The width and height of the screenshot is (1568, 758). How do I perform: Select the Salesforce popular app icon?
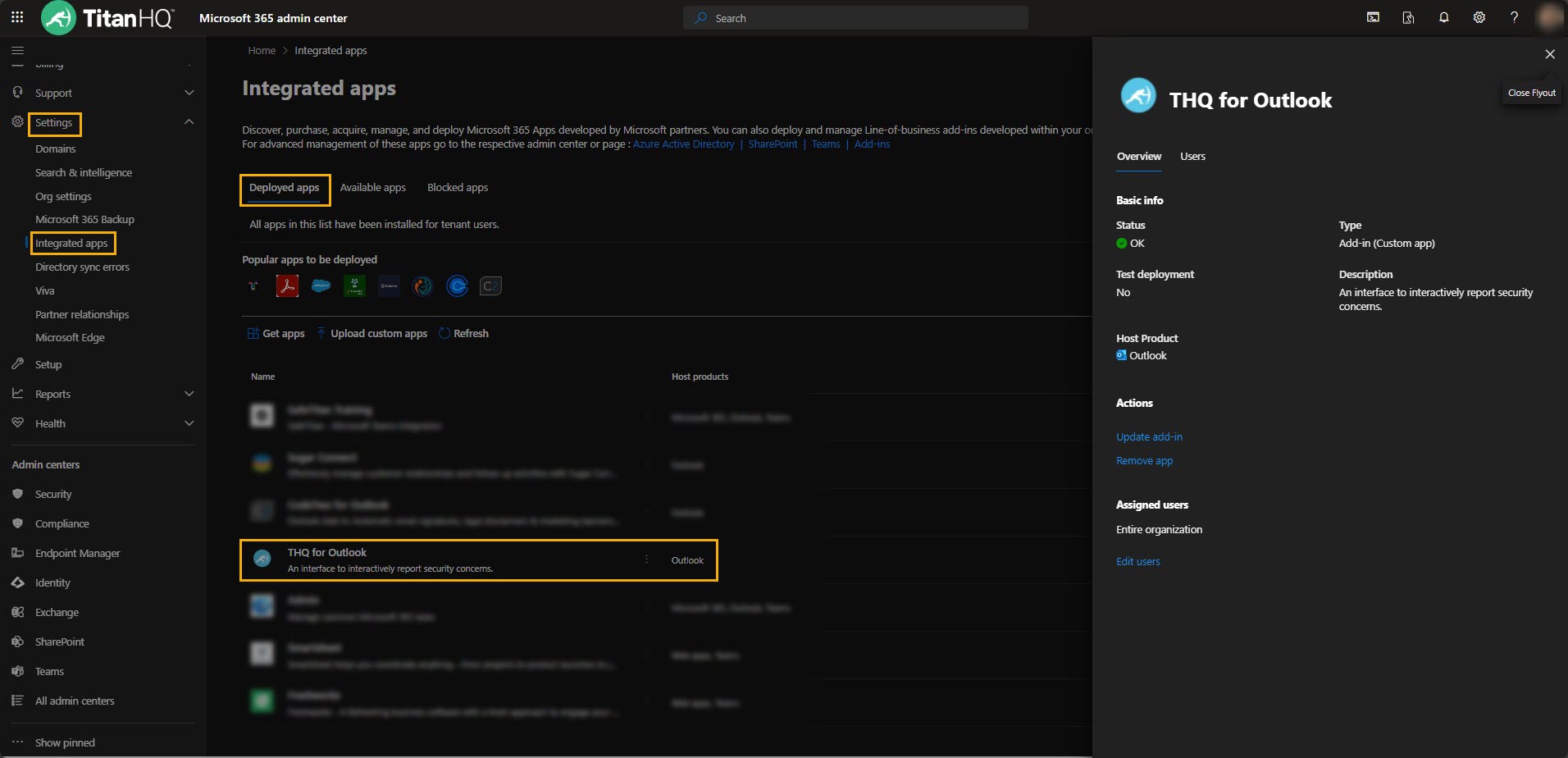pyautogui.click(x=321, y=285)
